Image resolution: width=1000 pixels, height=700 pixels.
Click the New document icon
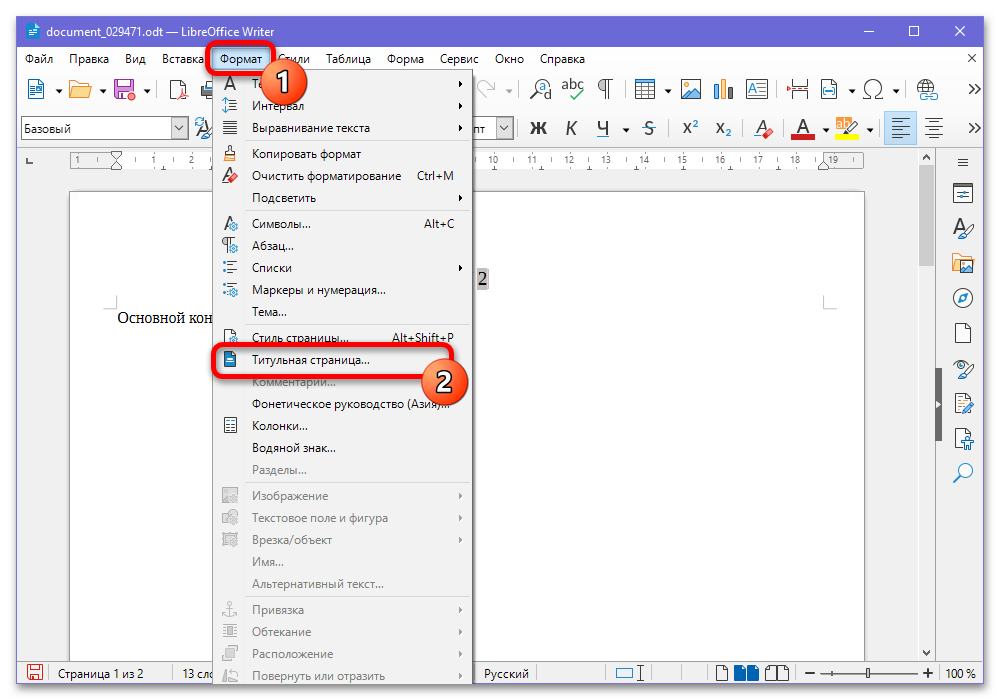[36, 90]
